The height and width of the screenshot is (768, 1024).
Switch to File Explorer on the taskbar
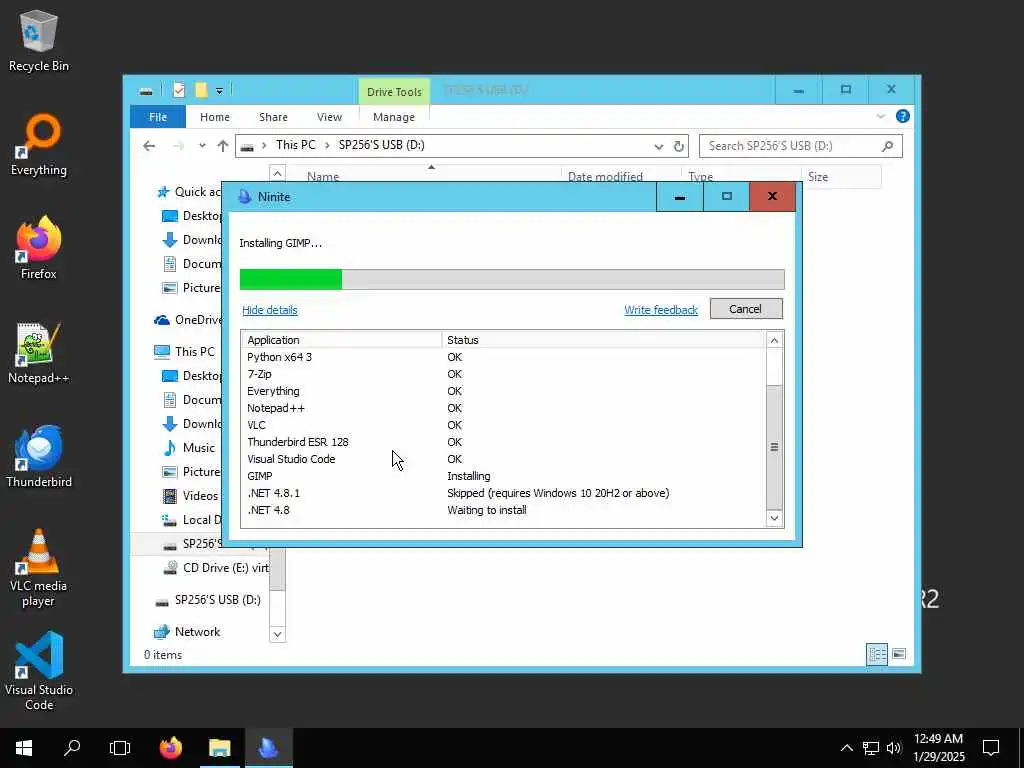219,748
